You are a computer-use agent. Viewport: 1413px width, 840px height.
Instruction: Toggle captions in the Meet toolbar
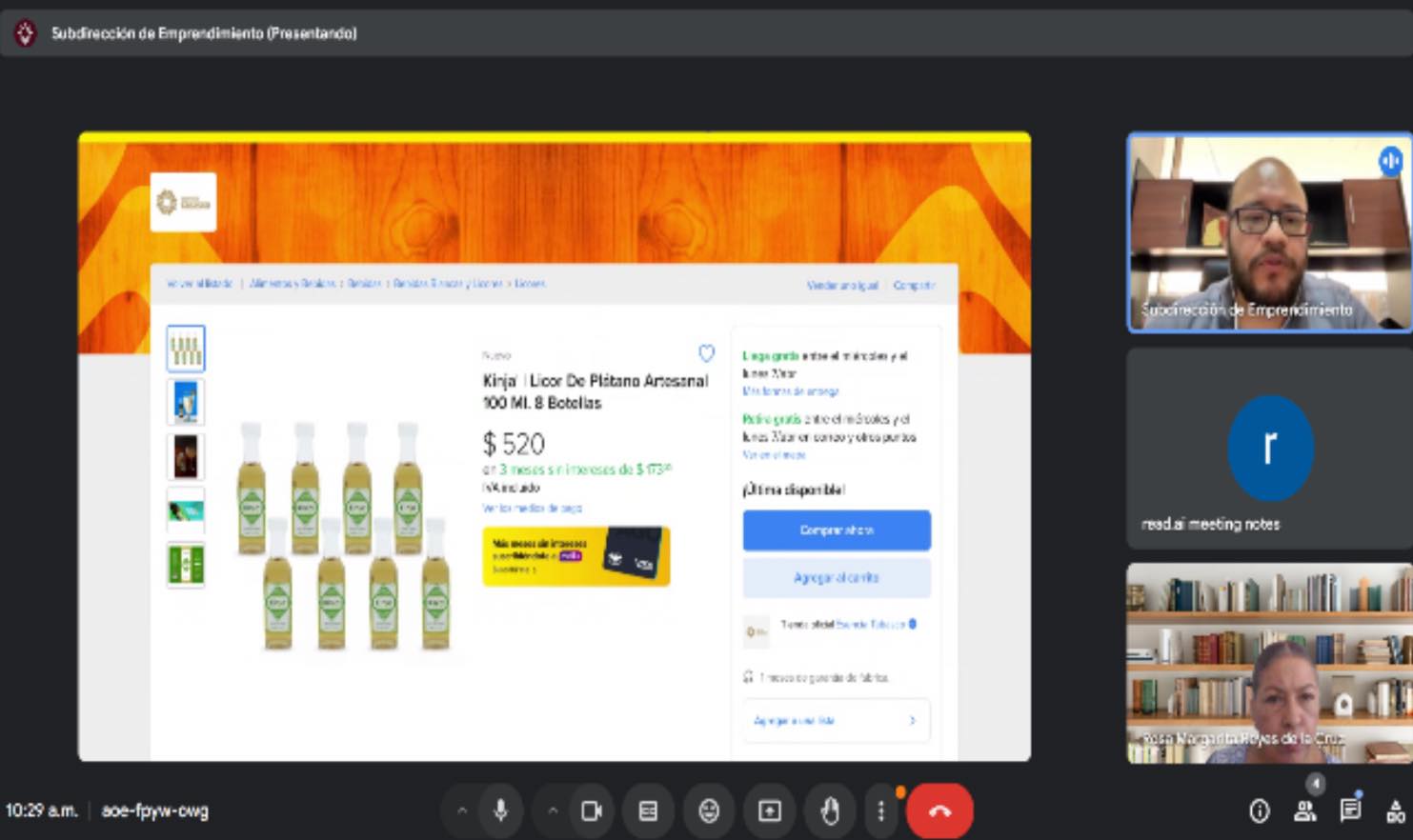648,810
